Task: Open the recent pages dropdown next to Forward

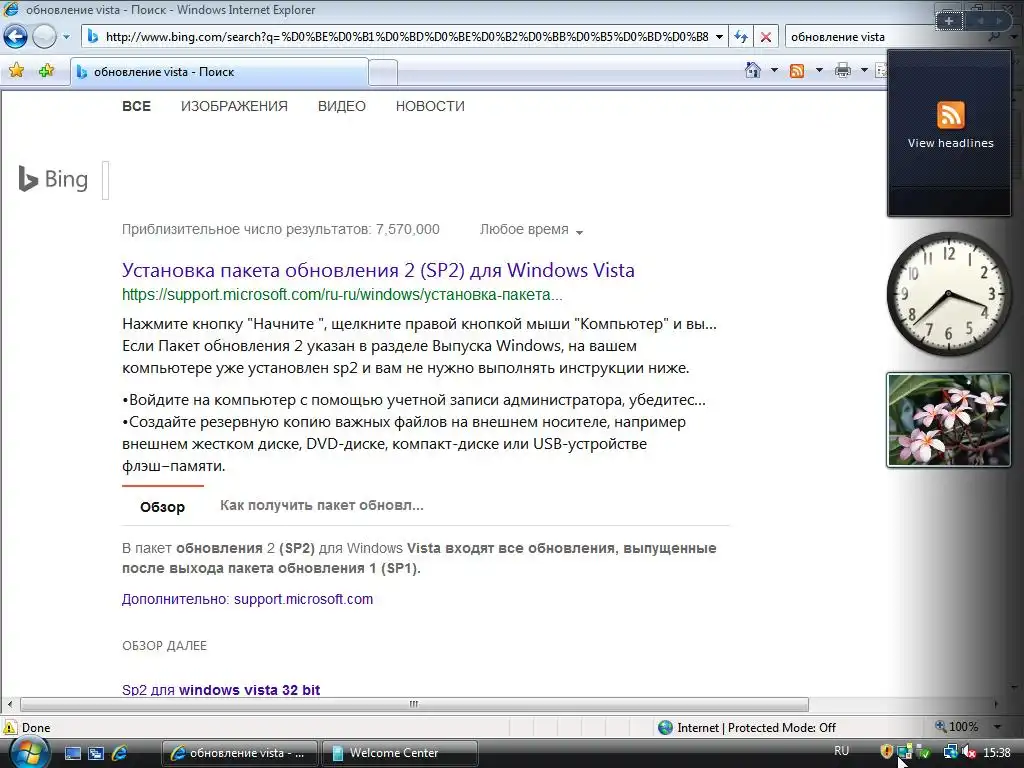Action: (x=66, y=37)
